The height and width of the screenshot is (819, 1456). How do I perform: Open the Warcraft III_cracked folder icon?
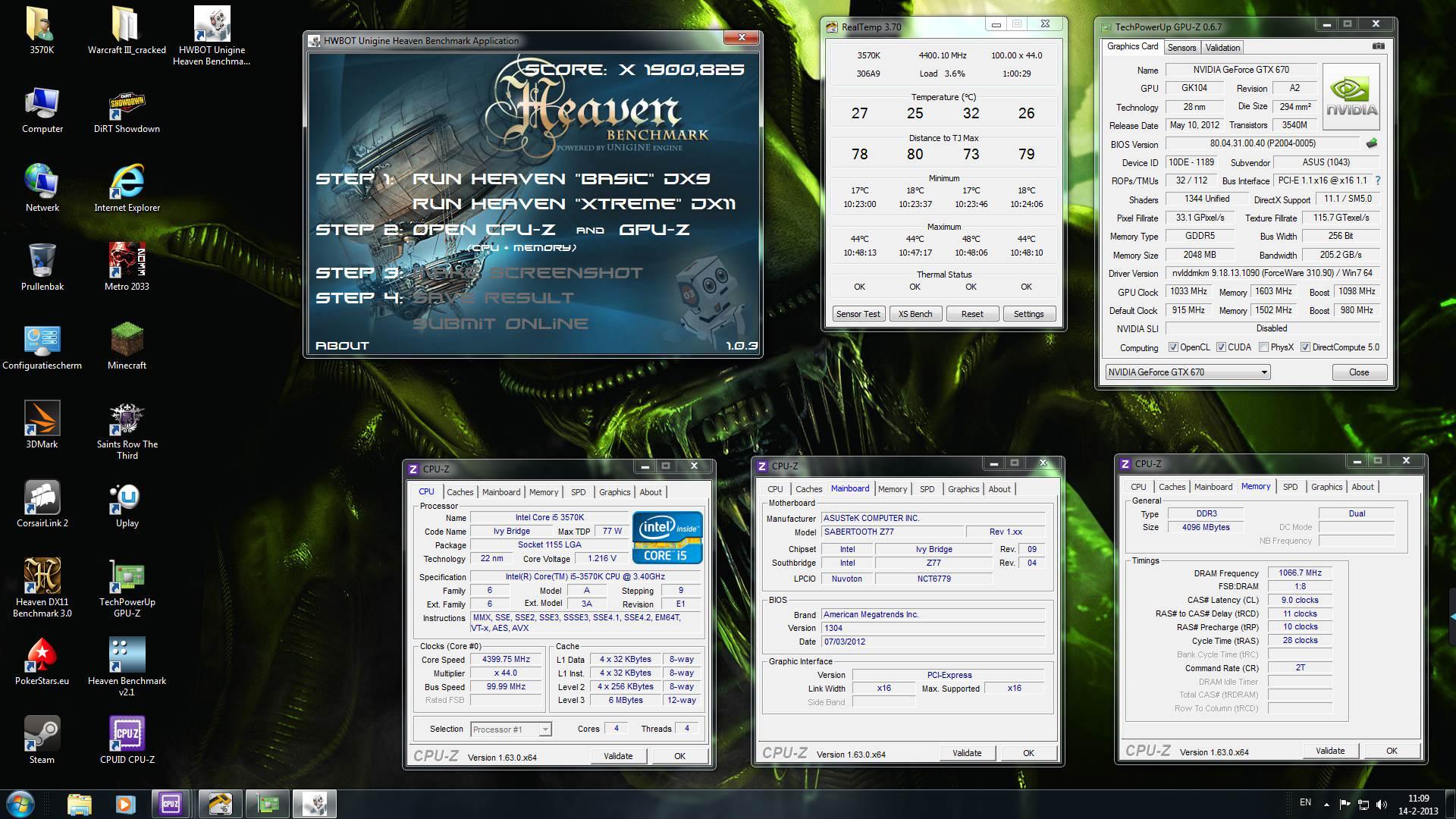(x=127, y=30)
